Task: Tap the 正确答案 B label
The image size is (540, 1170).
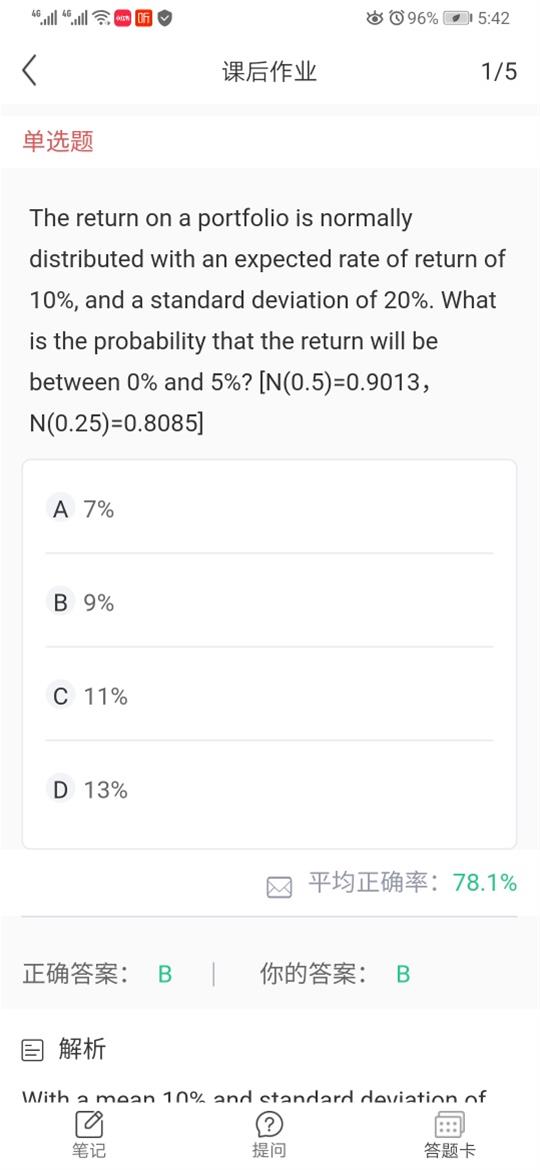Action: coord(97,974)
